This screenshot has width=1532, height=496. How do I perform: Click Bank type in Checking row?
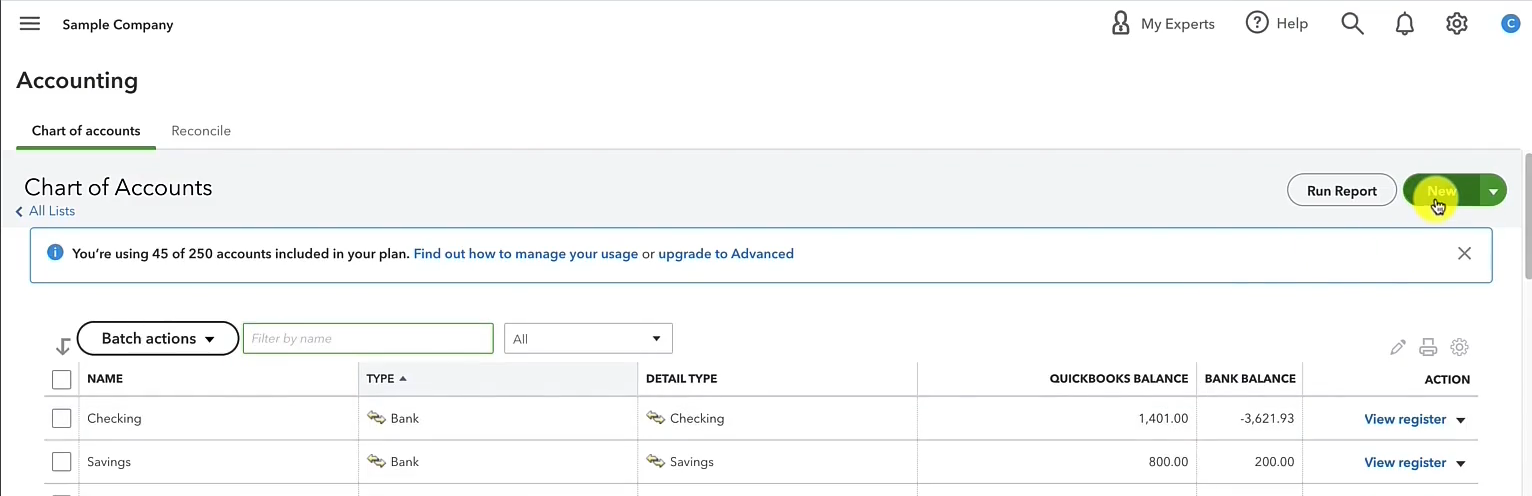[x=393, y=419]
